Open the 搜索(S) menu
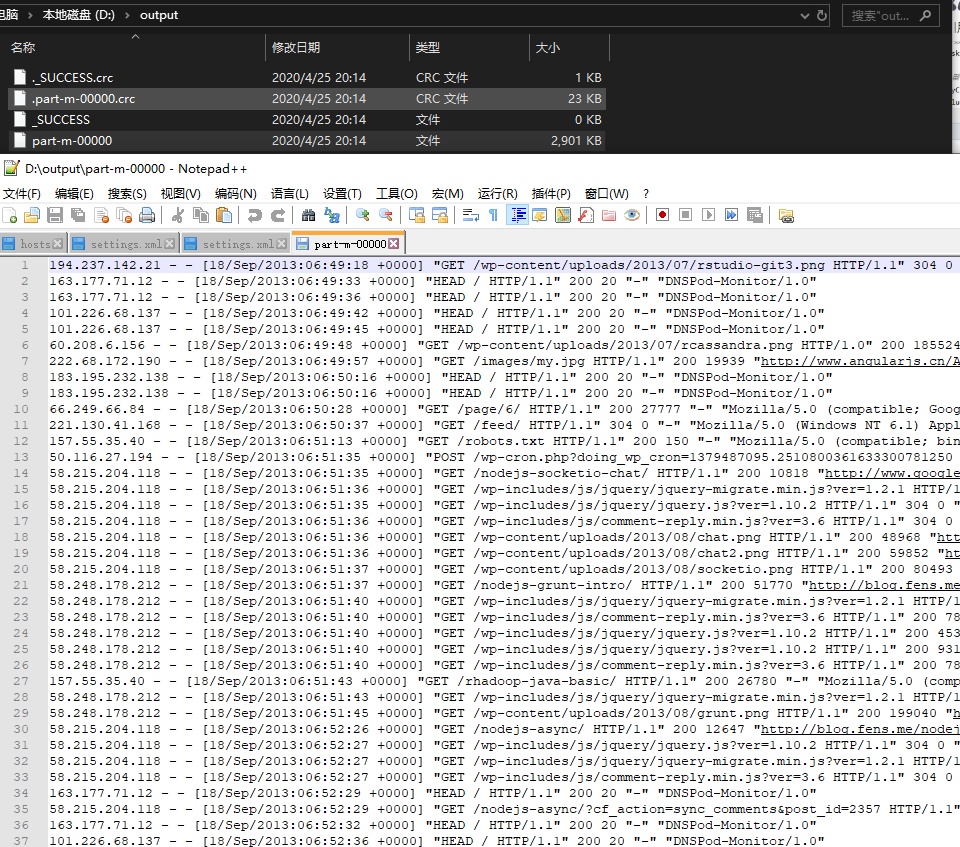The image size is (960, 847). (127, 194)
